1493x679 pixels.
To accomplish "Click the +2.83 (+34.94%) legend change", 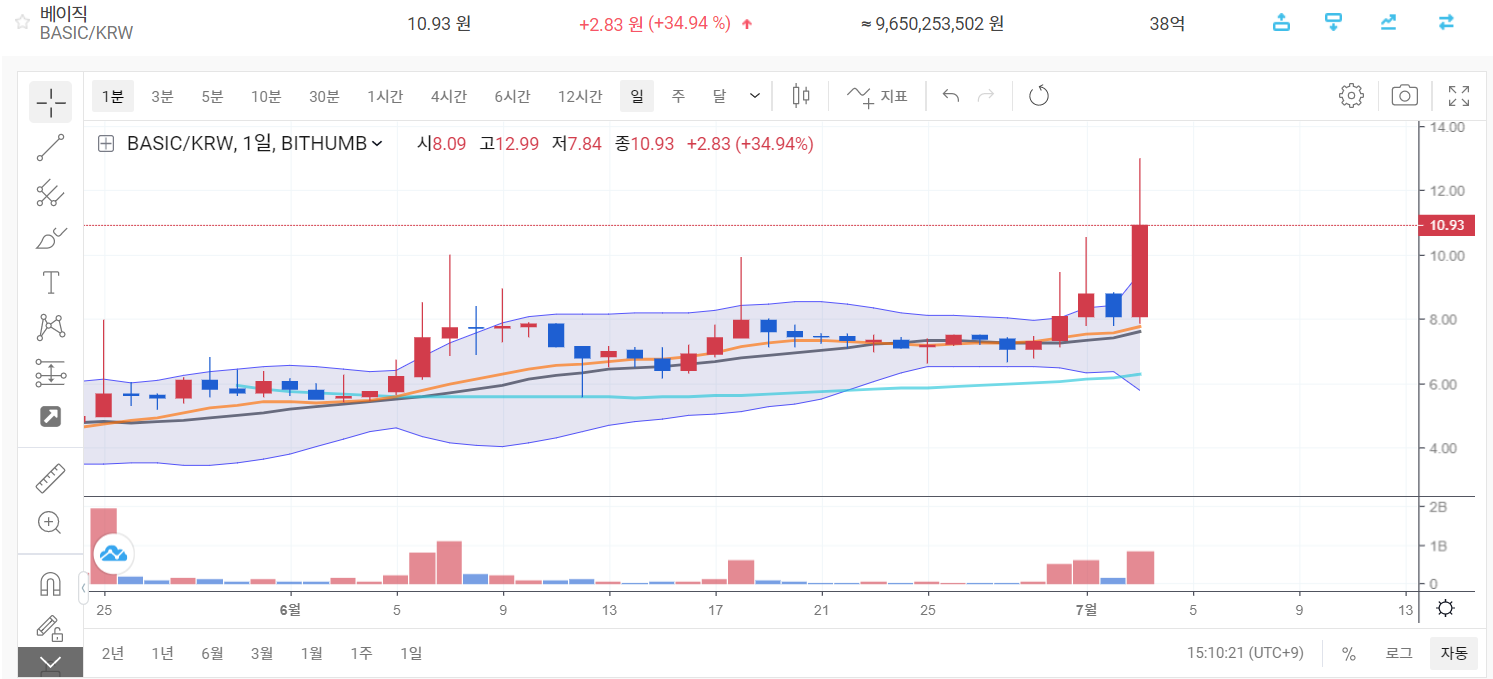I will coord(750,144).
